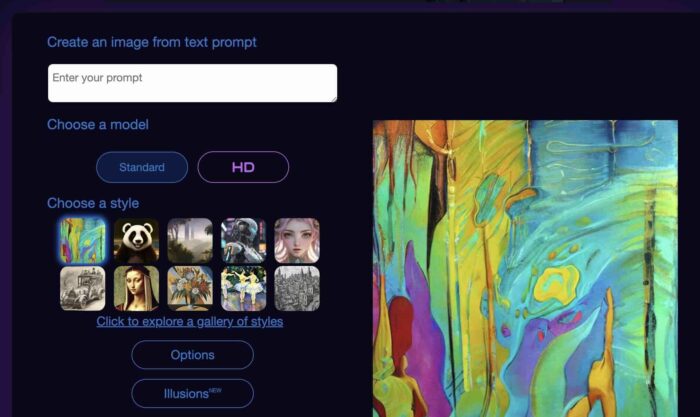Open the Options panel
700x417 pixels.
click(192, 355)
